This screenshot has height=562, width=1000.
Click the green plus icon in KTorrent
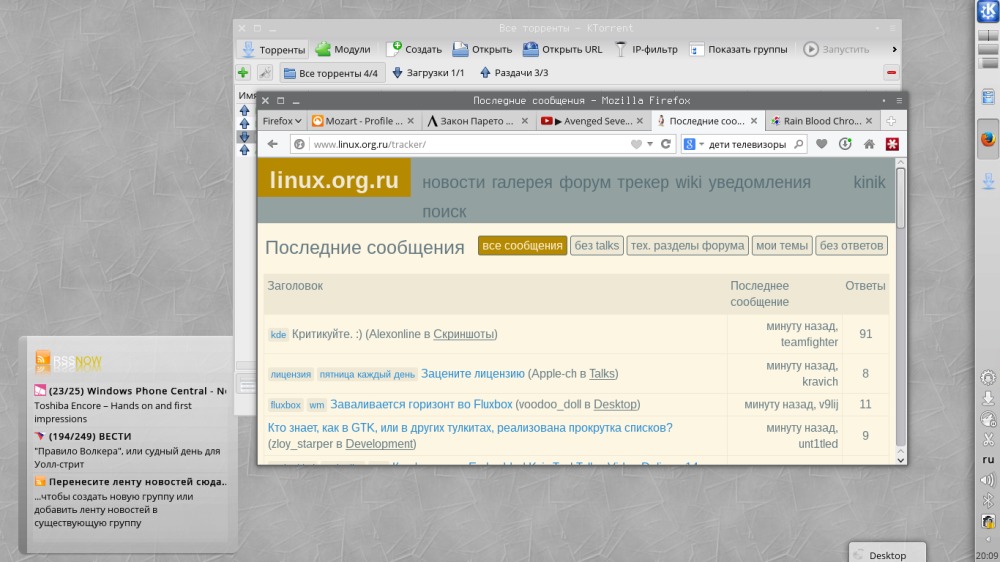coord(243,73)
